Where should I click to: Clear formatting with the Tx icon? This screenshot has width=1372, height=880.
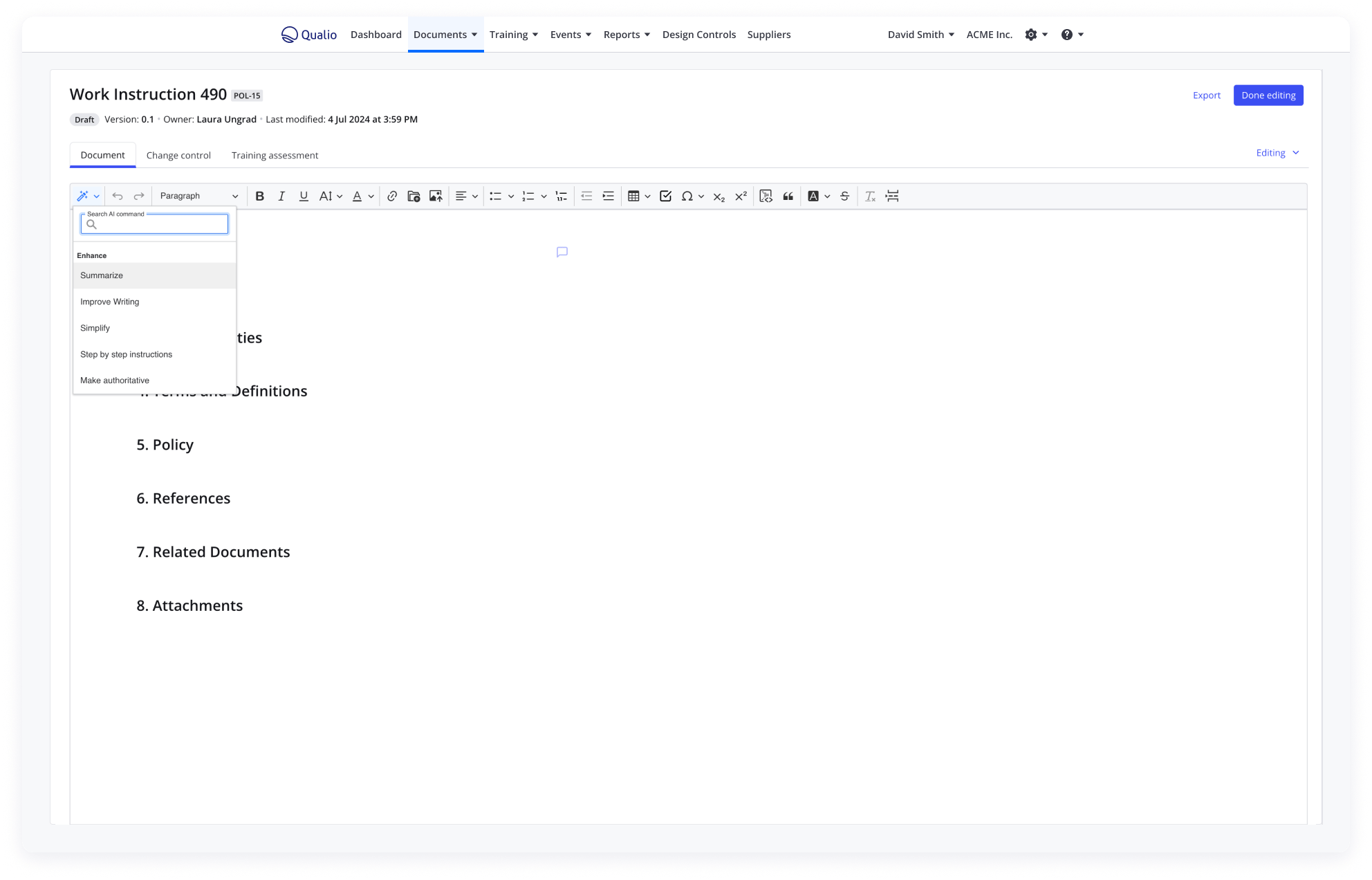870,196
